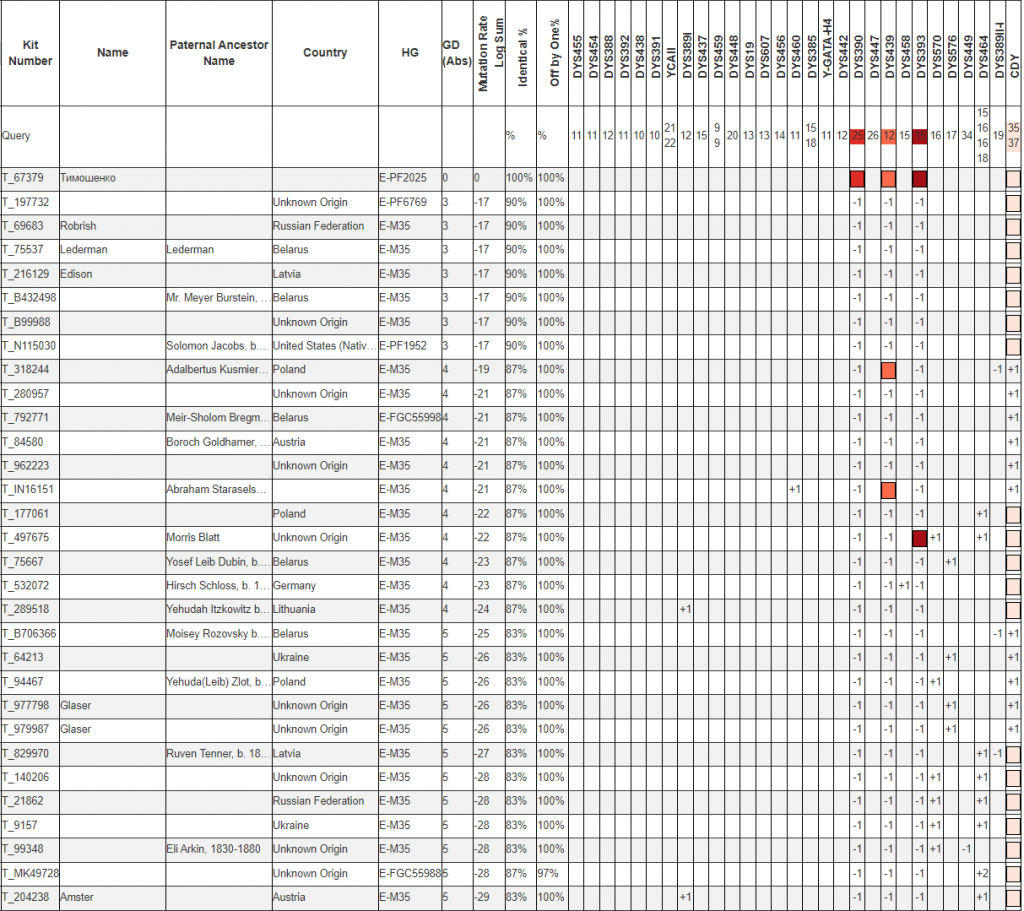Click the Kit Number column header

tap(29, 53)
